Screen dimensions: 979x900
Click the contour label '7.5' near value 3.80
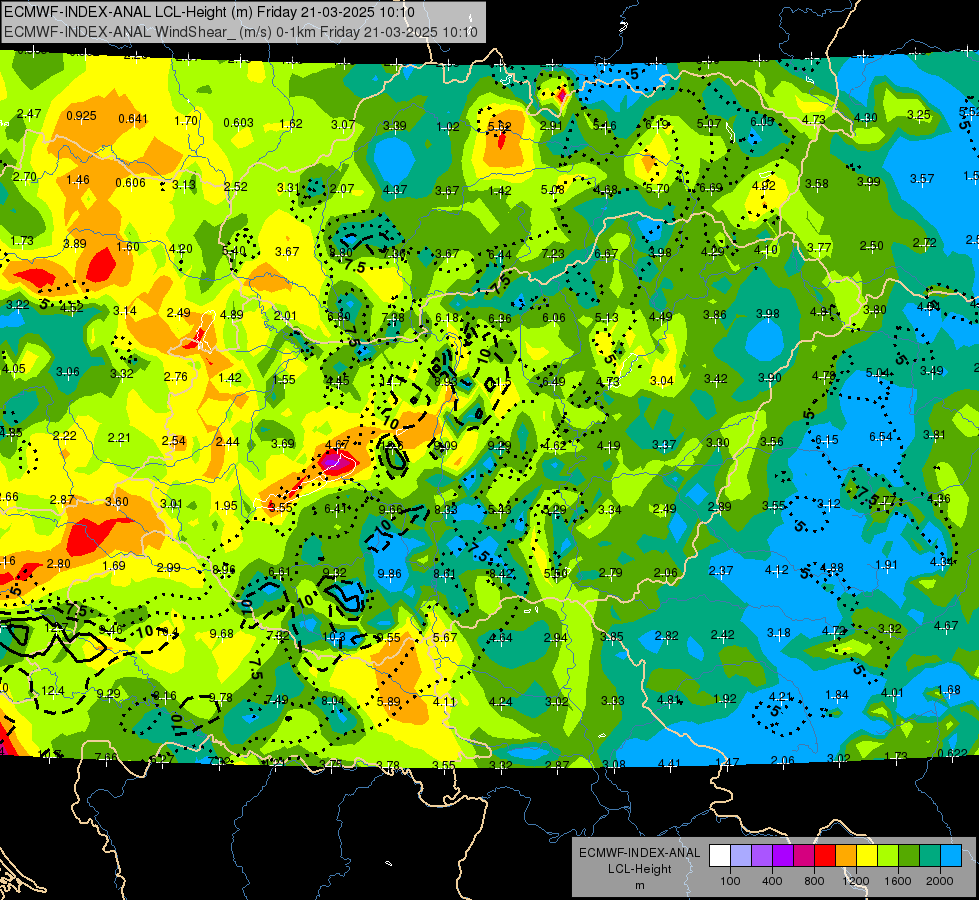355,267
